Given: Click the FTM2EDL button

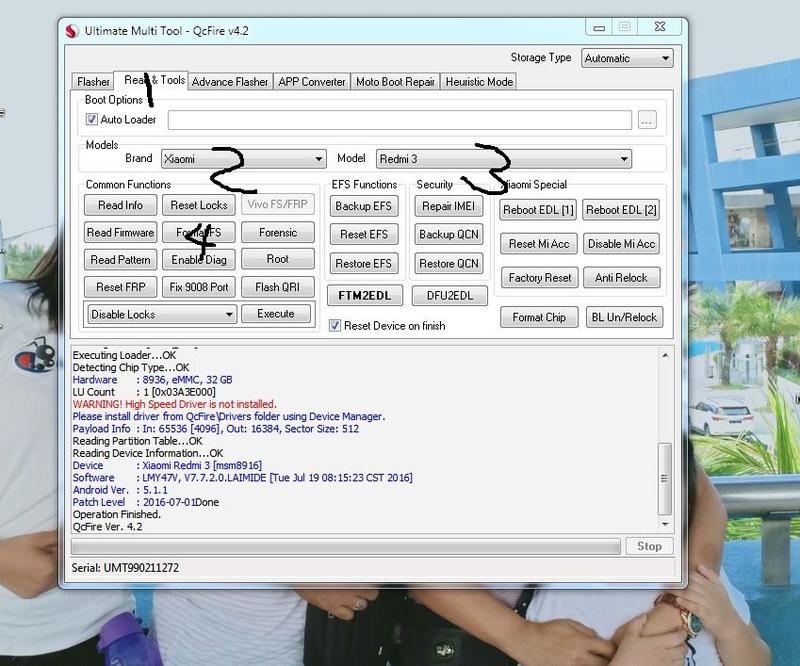Looking at the screenshot, I should point(365,295).
